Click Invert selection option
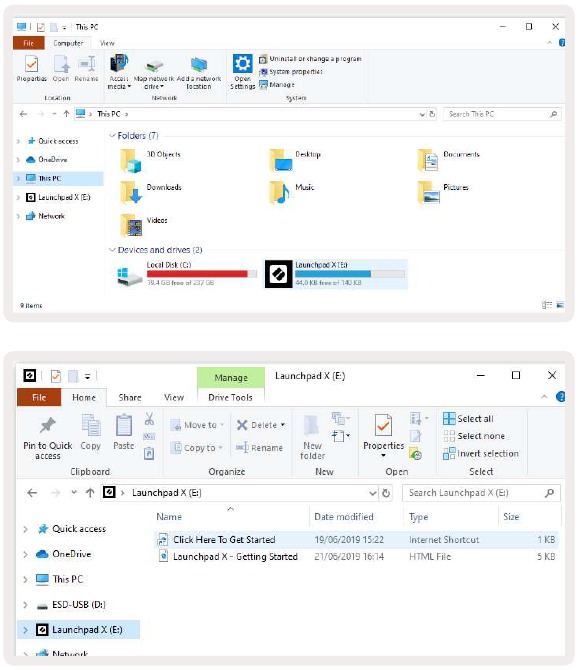 coord(481,453)
